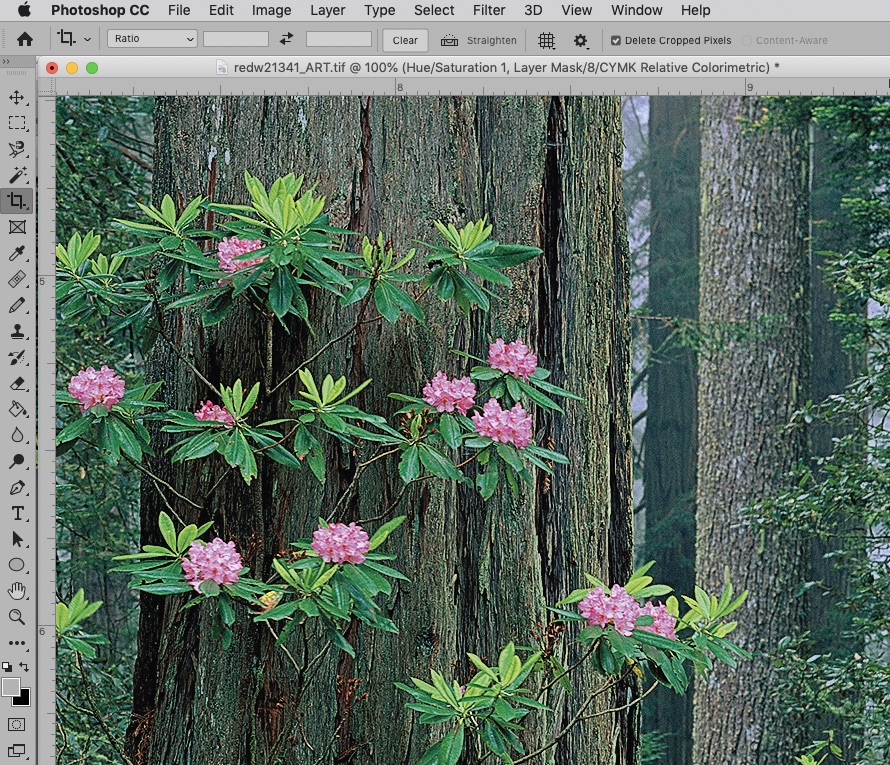Open the View menu
Viewport: 890px width, 765px height.
click(576, 10)
